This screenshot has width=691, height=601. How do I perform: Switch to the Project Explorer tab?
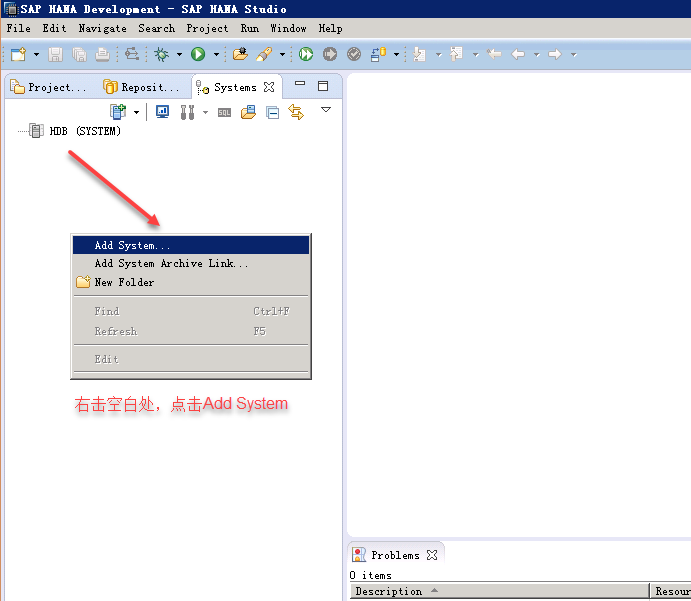pos(48,87)
